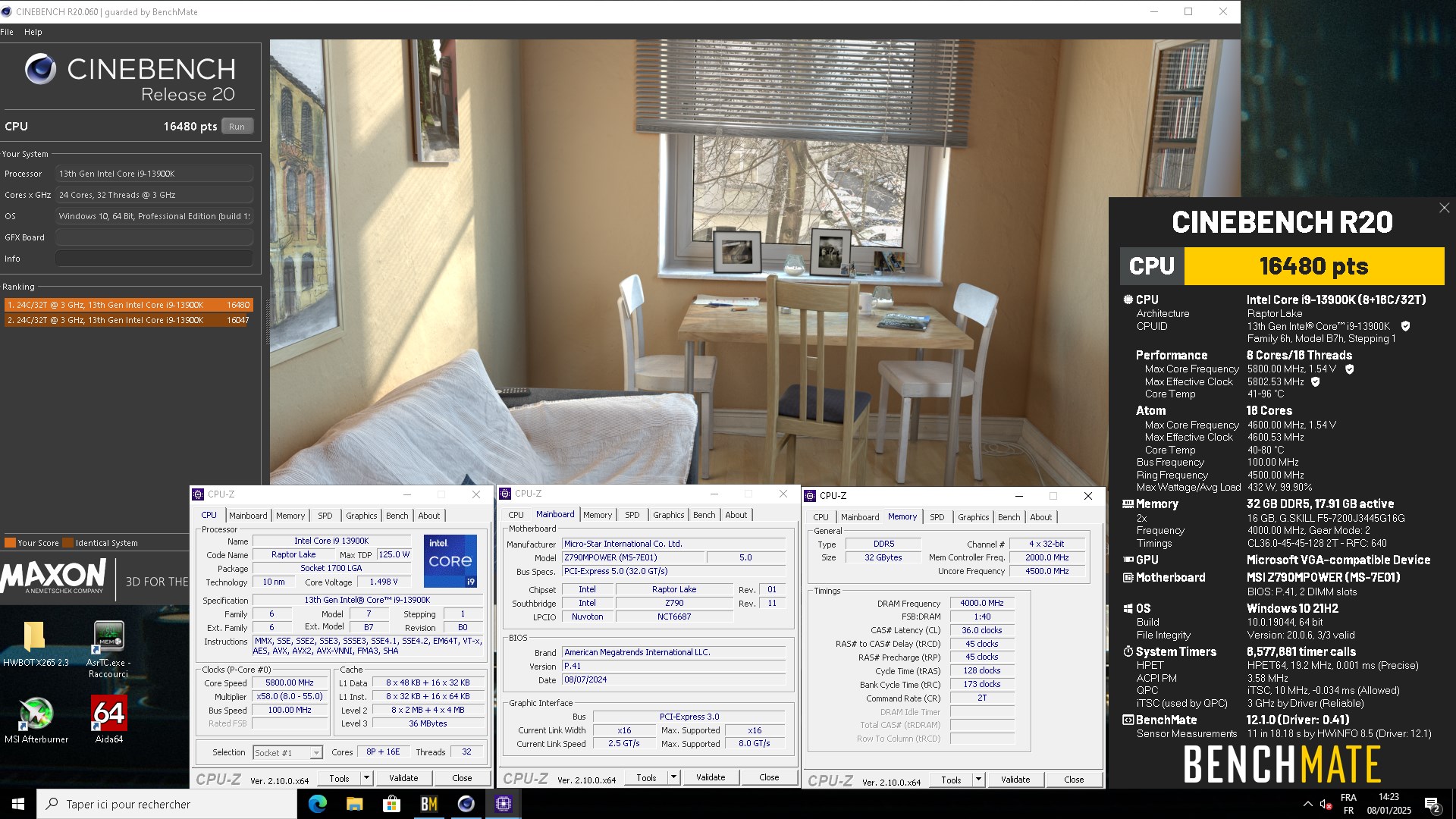Viewport: 1456px width, 819px height.
Task: Expand Tools dropdown arrow in Mainboard window
Action: [x=673, y=777]
